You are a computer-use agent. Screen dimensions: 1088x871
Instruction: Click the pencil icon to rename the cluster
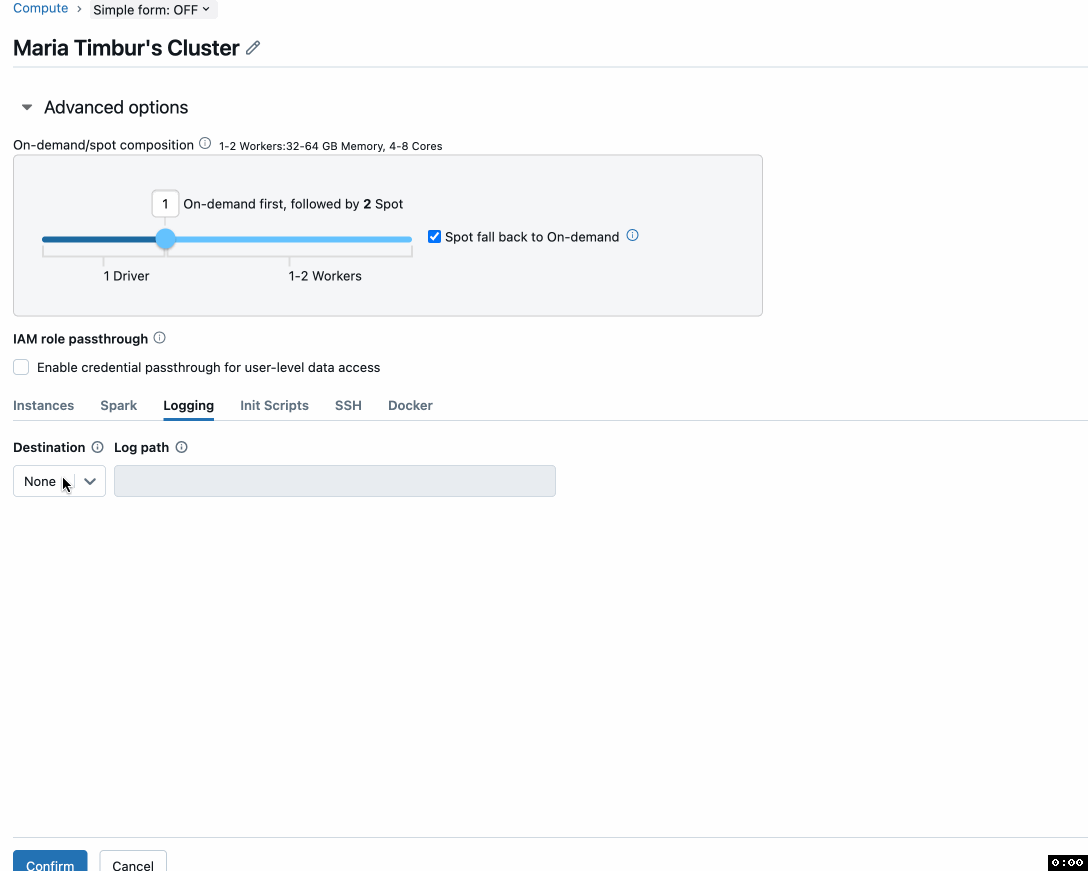coord(252,47)
